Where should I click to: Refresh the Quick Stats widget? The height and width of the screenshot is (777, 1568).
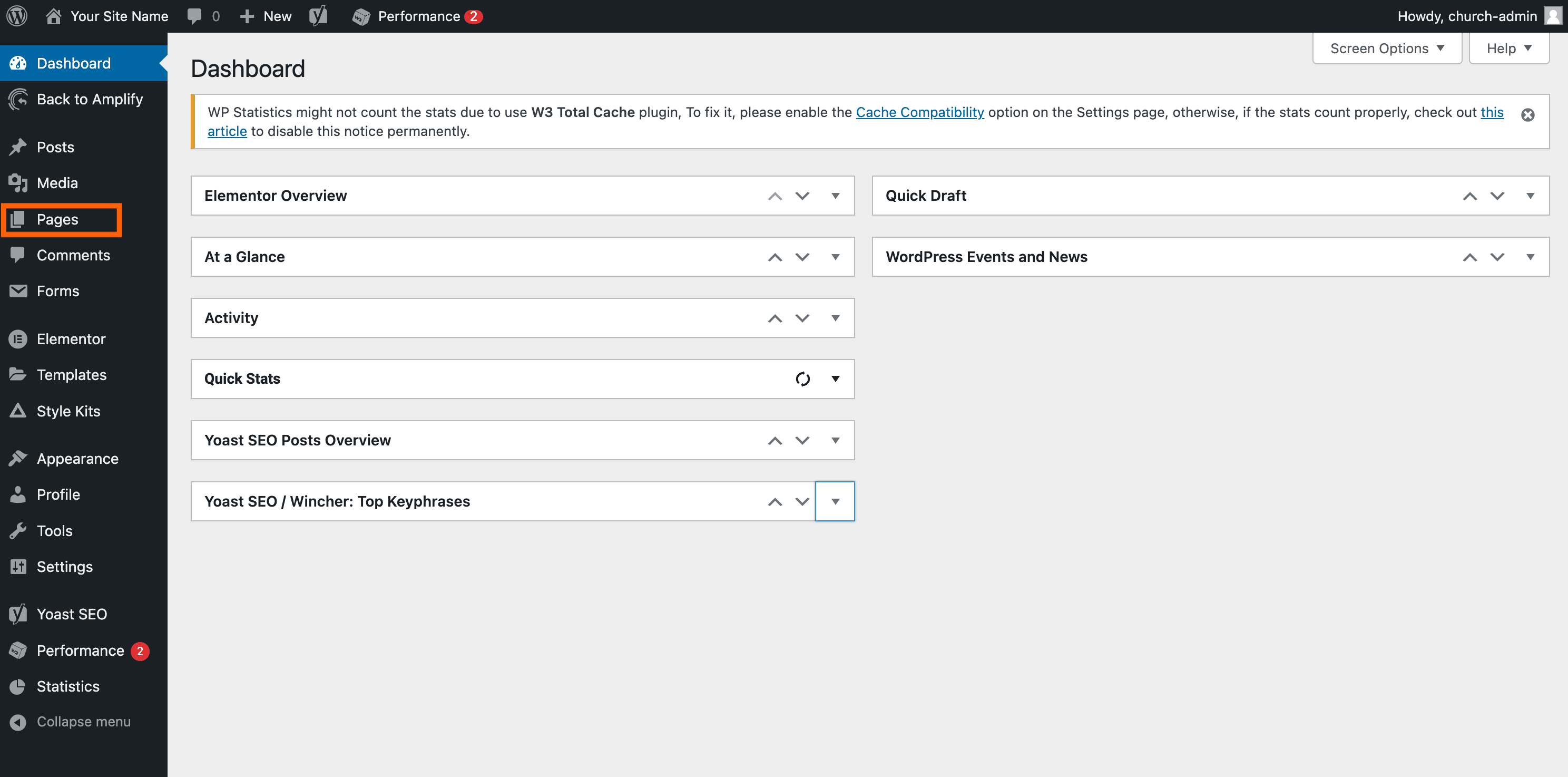802,379
